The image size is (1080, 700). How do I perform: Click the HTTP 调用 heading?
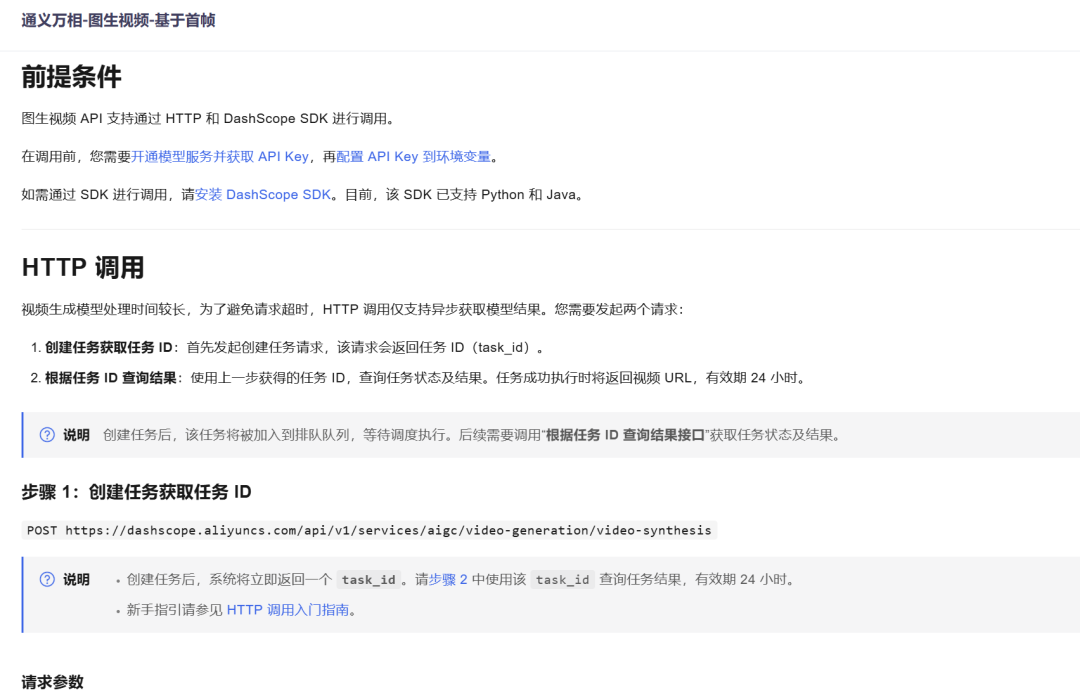tap(83, 267)
